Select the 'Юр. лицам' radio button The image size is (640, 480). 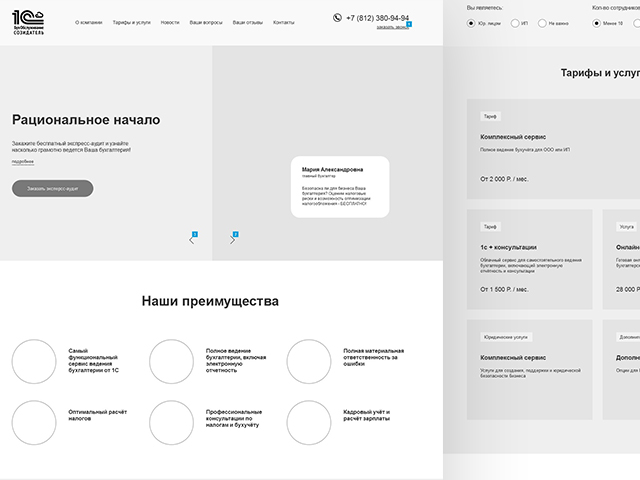coord(471,23)
